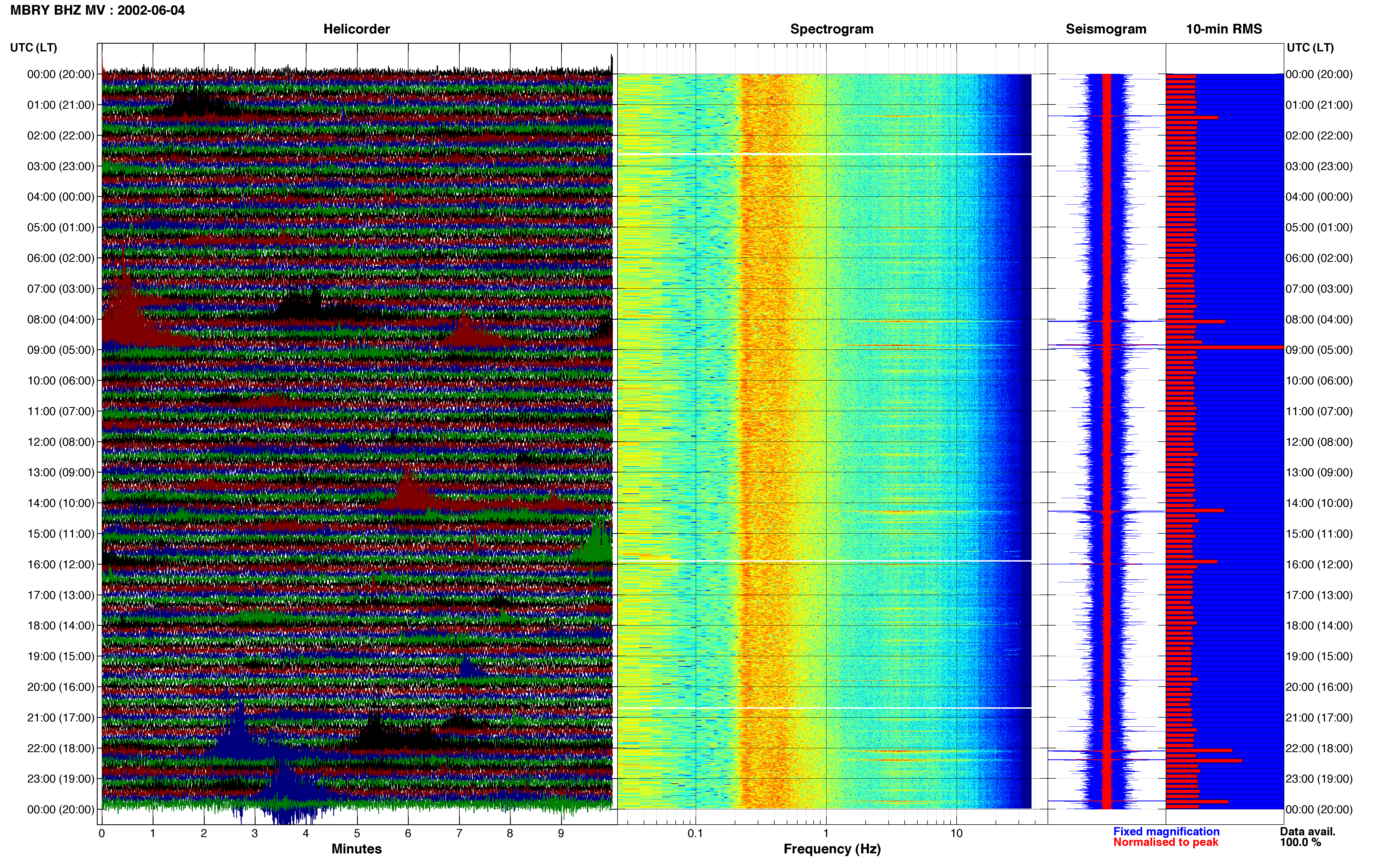Viewport: 1388px width, 868px height.
Task: Click minute tick label '9' on helicorder axis
Action: click(x=561, y=833)
